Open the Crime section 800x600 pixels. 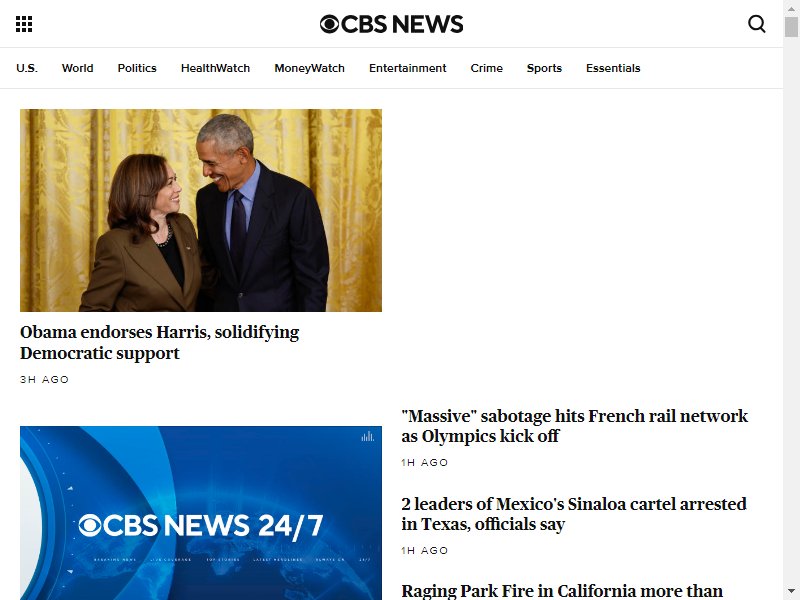486,68
